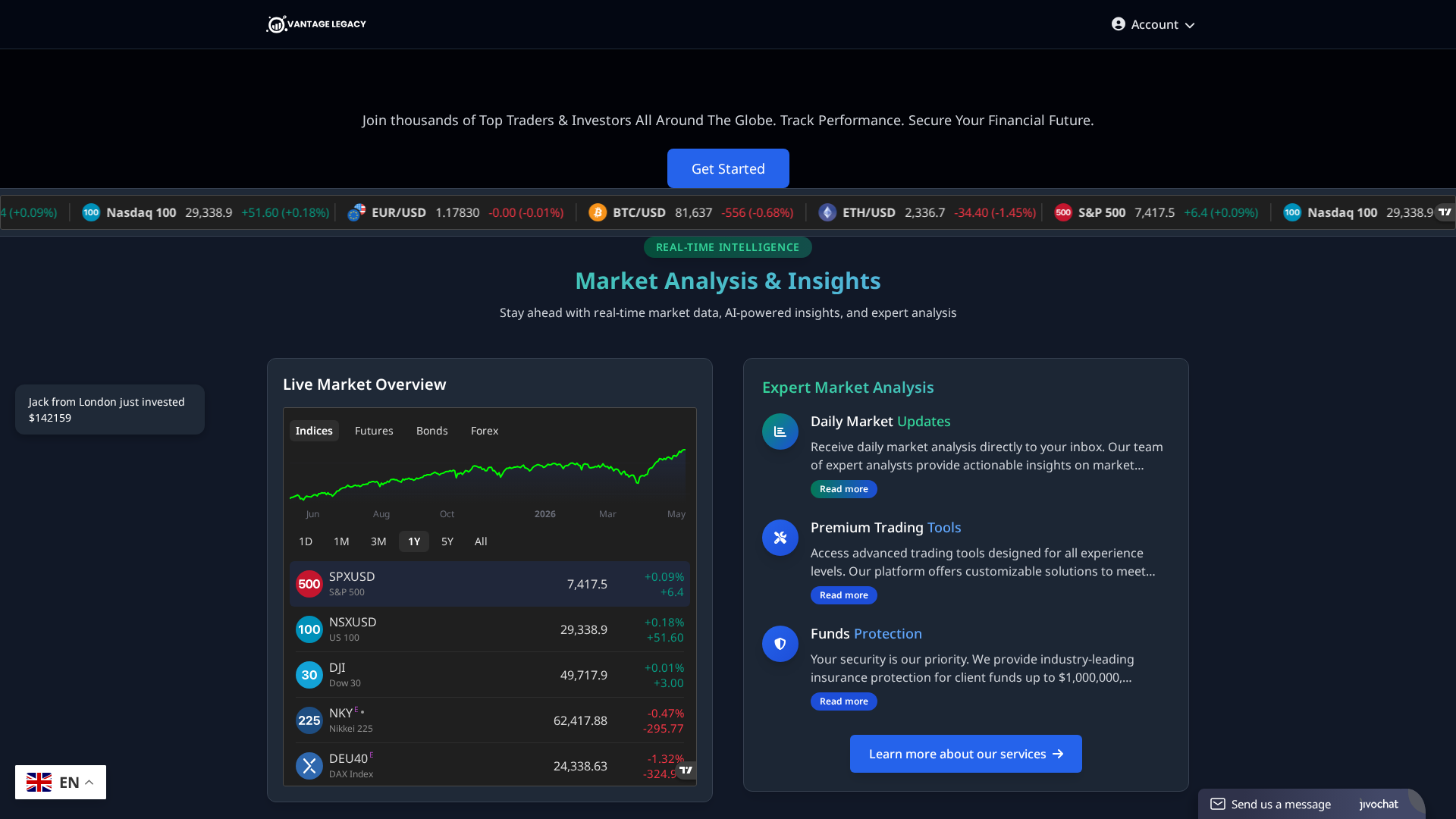Screen dimensions: 1456x819
Task: Open BTC/USD ticker symbol
Action: (x=639, y=212)
